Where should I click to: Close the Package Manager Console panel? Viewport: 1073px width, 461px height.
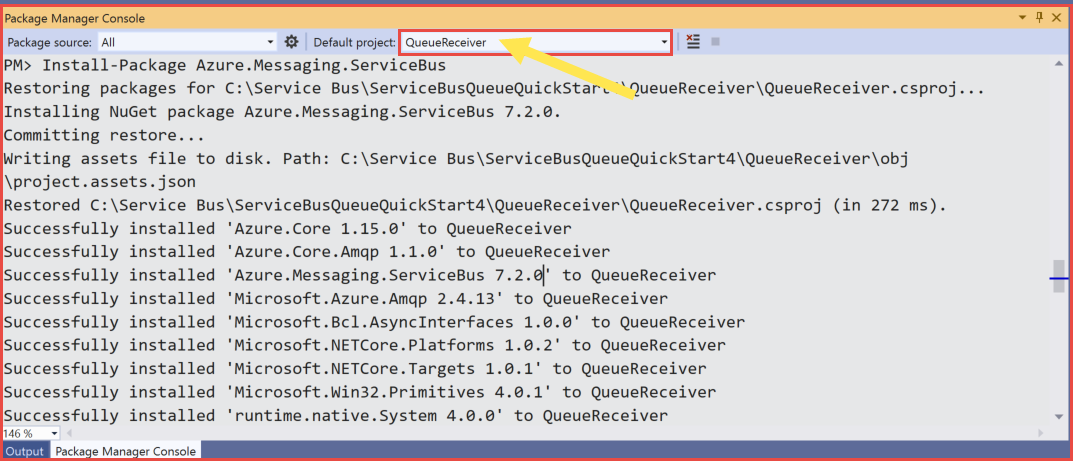[1057, 18]
